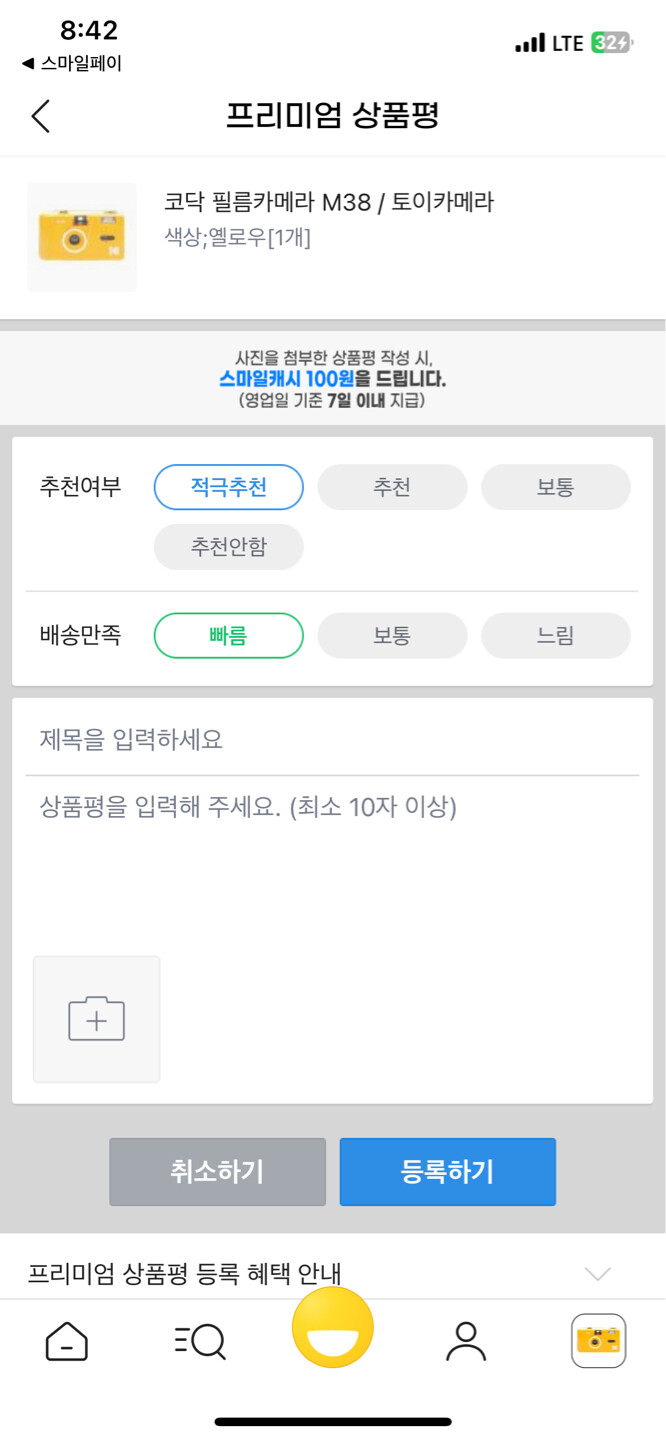666x1440 pixels.
Task: Open the Home icon in bottom navigation
Action: 66,1342
